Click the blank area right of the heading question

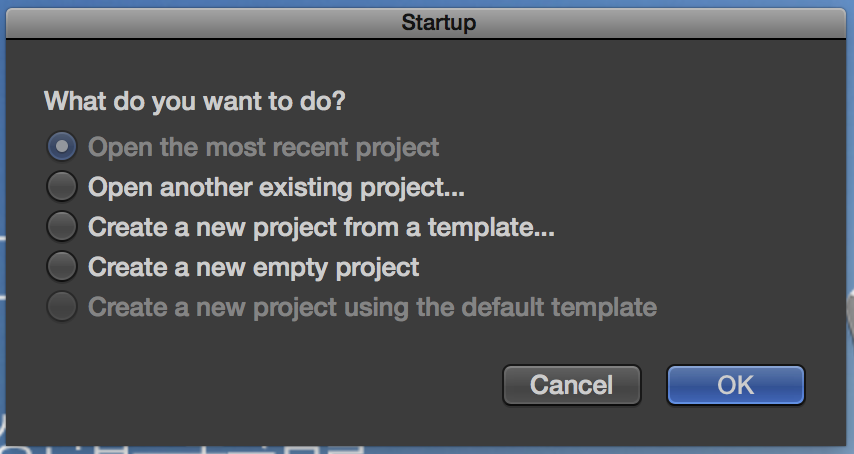pyautogui.click(x=600, y=101)
